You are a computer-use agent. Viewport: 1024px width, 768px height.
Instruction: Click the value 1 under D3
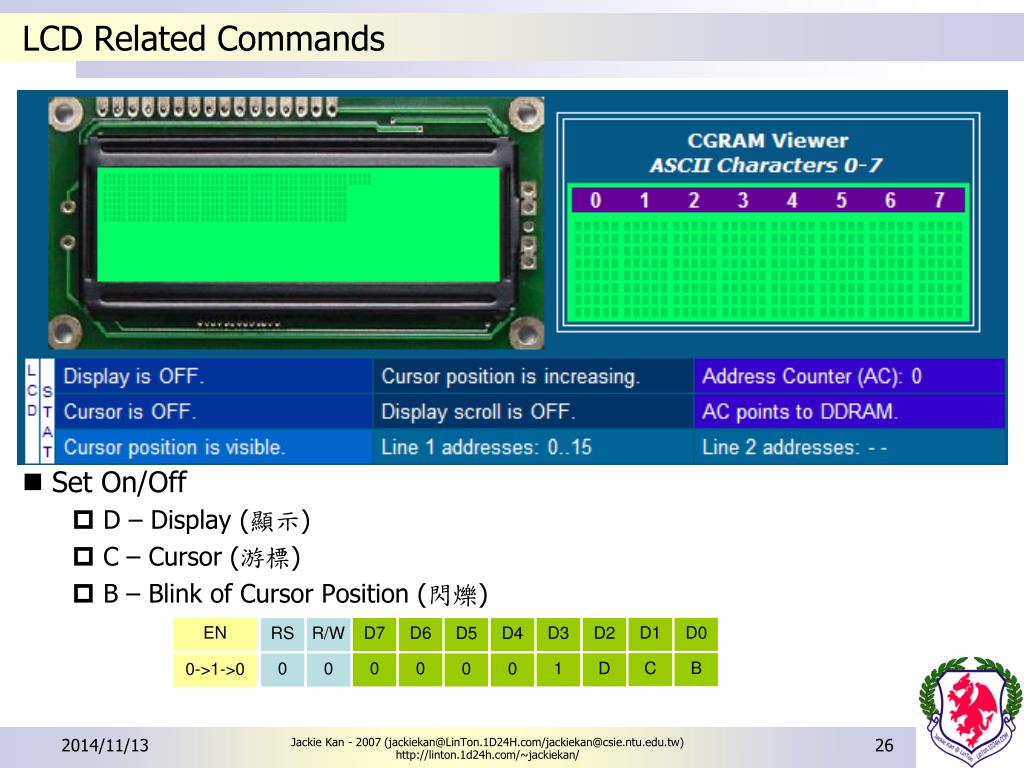558,669
